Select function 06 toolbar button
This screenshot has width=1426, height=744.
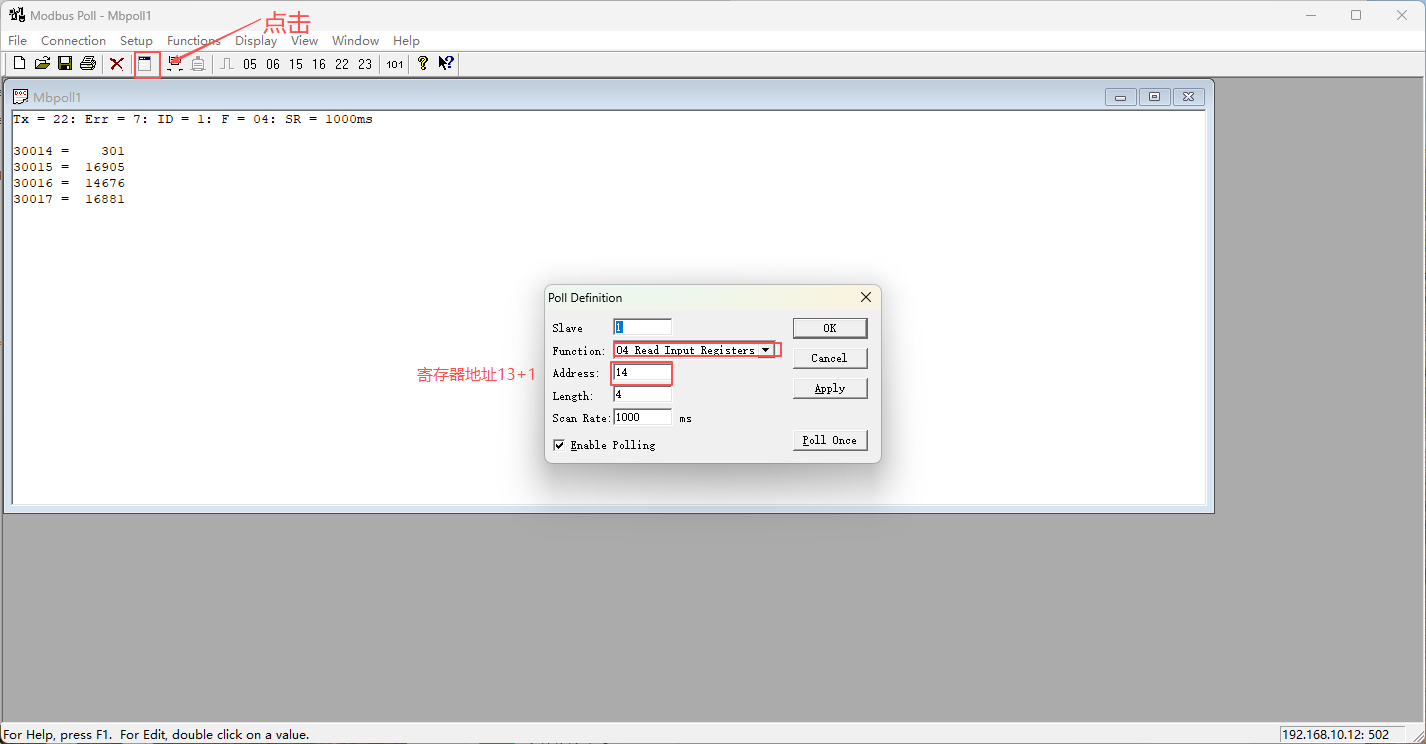click(273, 64)
